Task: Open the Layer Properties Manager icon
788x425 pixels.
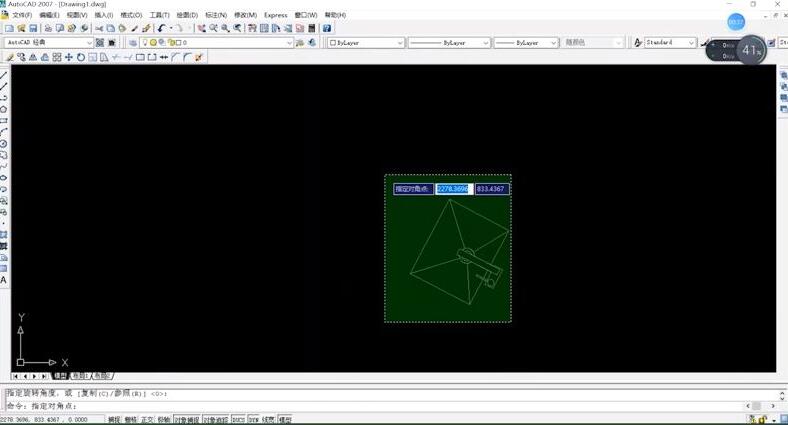Action: pyautogui.click(x=133, y=43)
